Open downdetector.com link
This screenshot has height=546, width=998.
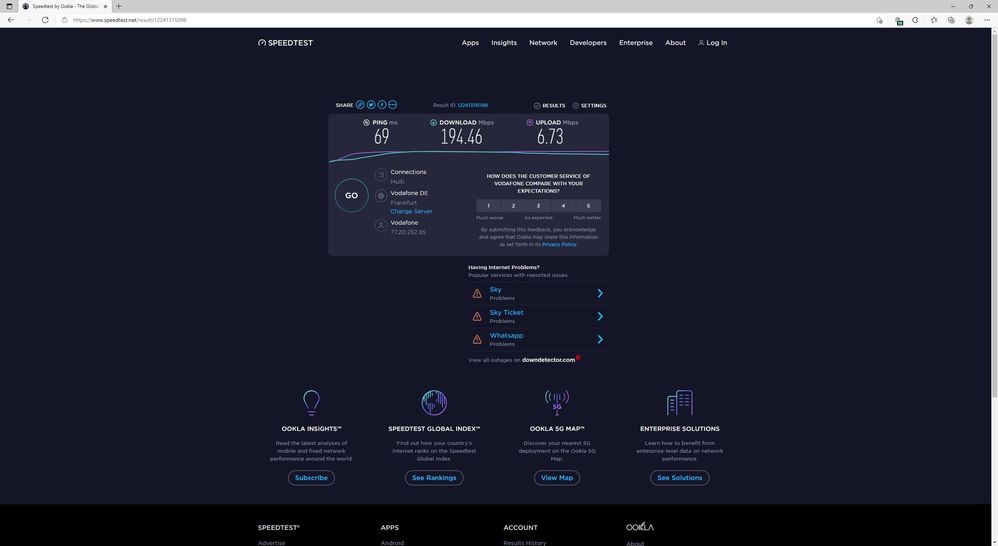click(x=549, y=360)
